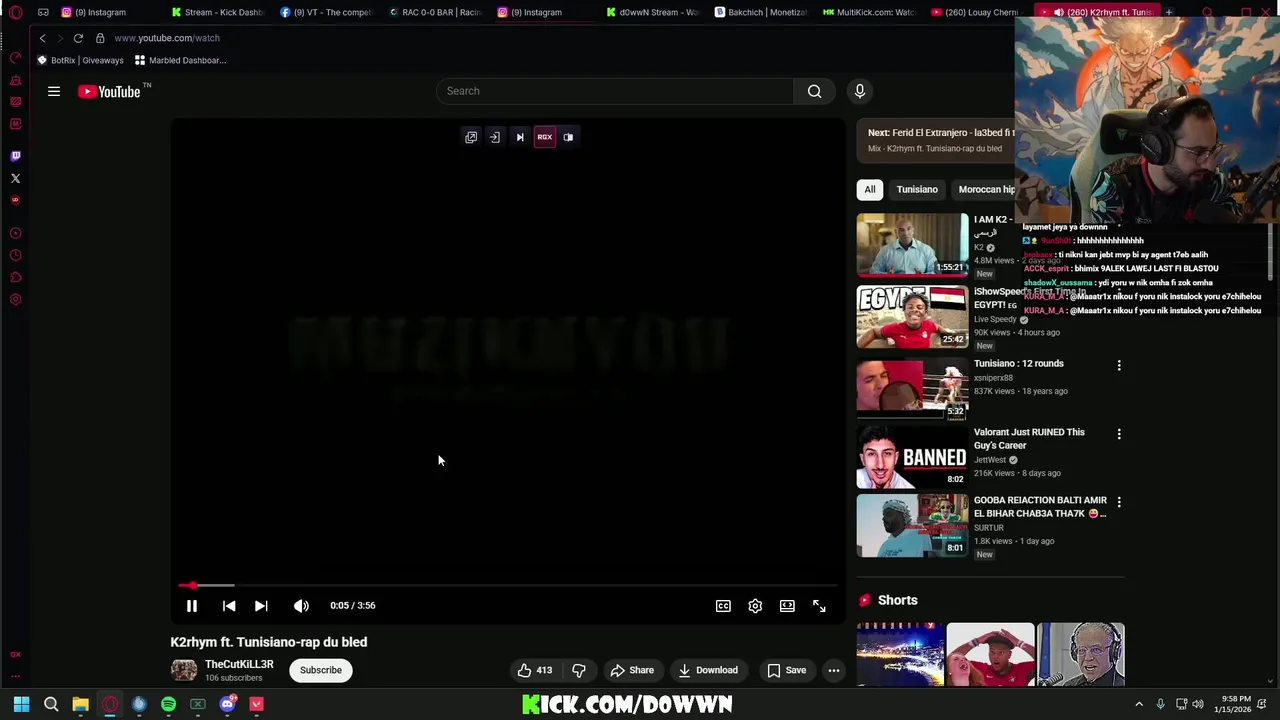Open the YouTube hamburger guide menu
Screen dimensions: 1280x720
coord(54,91)
